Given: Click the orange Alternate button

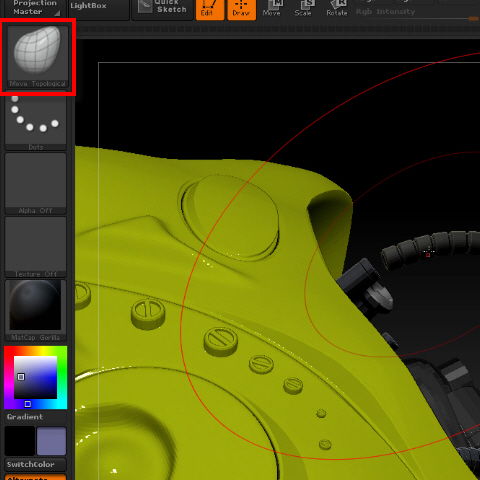Looking at the screenshot, I should pos(35,477).
